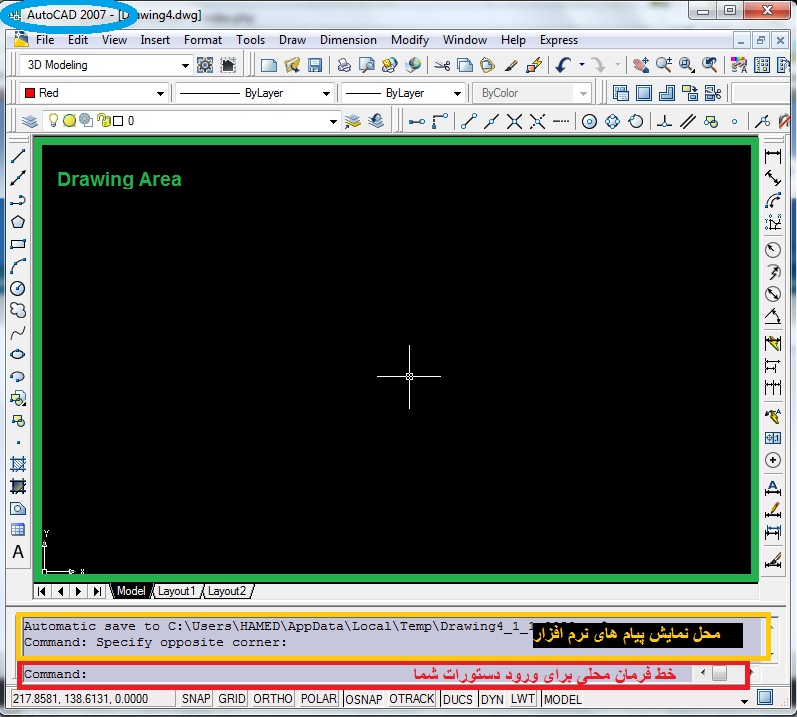Open the Dimension menu
Viewport: 797px width, 717px height.
tap(348, 40)
